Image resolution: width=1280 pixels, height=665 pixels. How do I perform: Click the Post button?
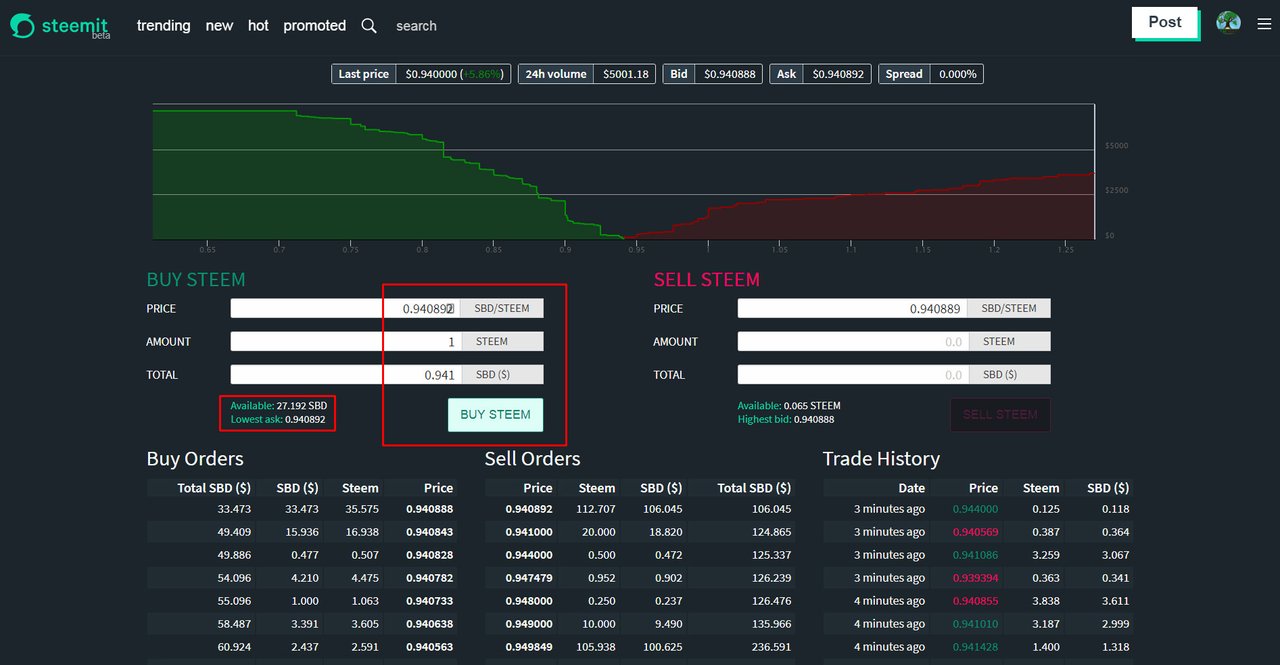pos(1165,22)
